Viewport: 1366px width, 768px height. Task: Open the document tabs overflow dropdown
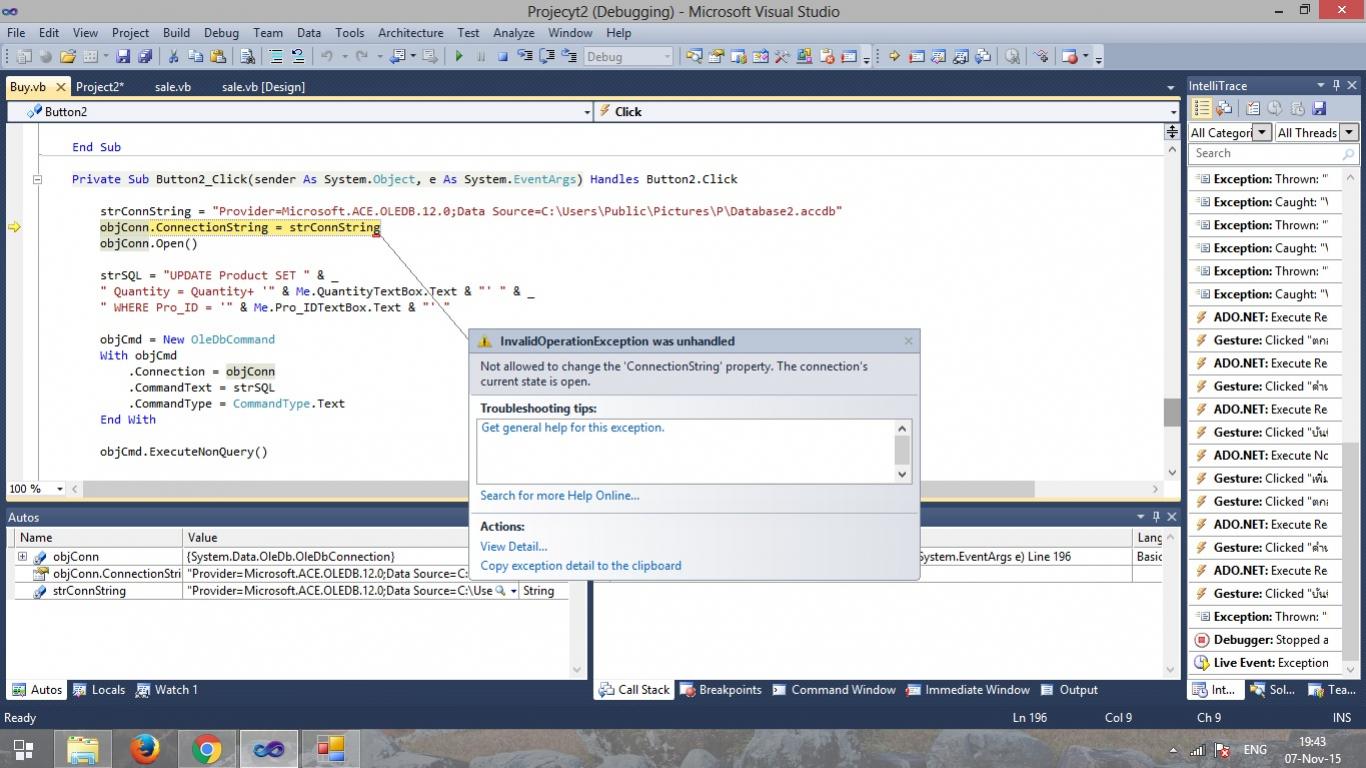coord(1171,88)
